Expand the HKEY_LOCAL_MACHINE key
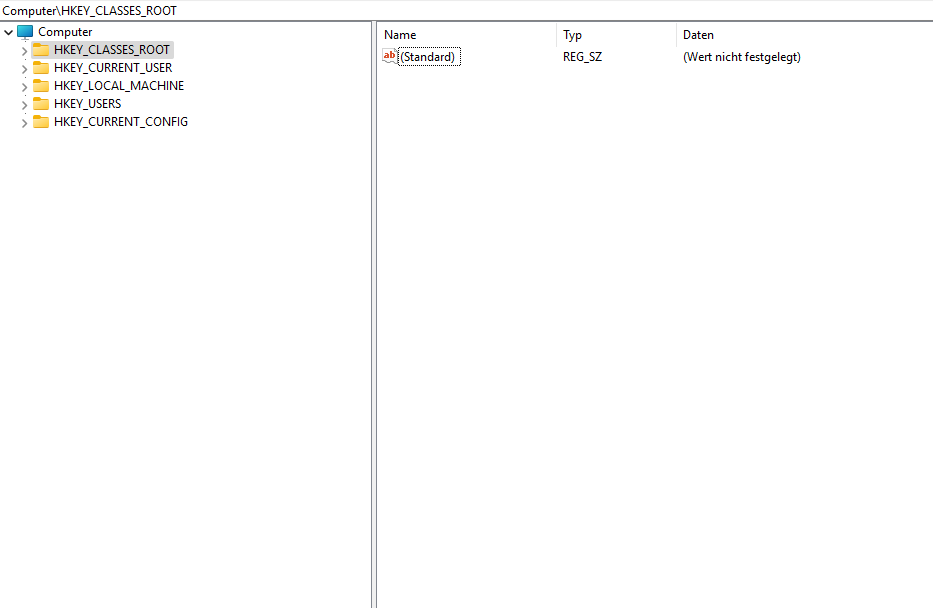 24,86
